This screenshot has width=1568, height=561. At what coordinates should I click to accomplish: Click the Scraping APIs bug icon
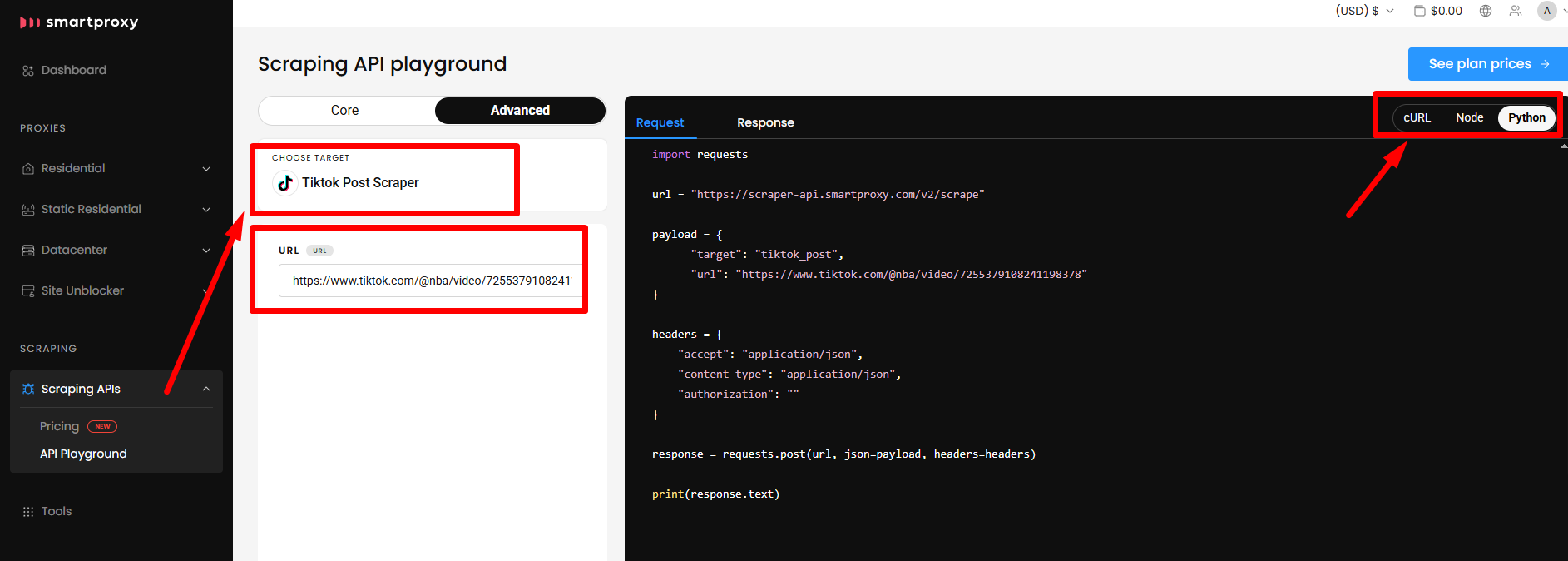[x=28, y=390]
